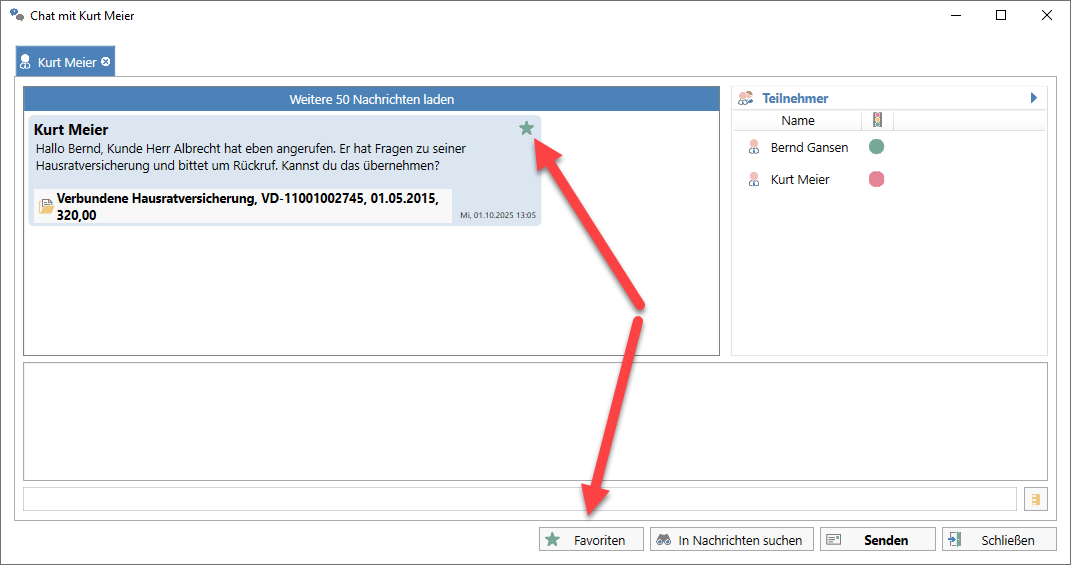
Task: Toggle favorite star on Kurt Meier's message
Action: click(x=526, y=128)
